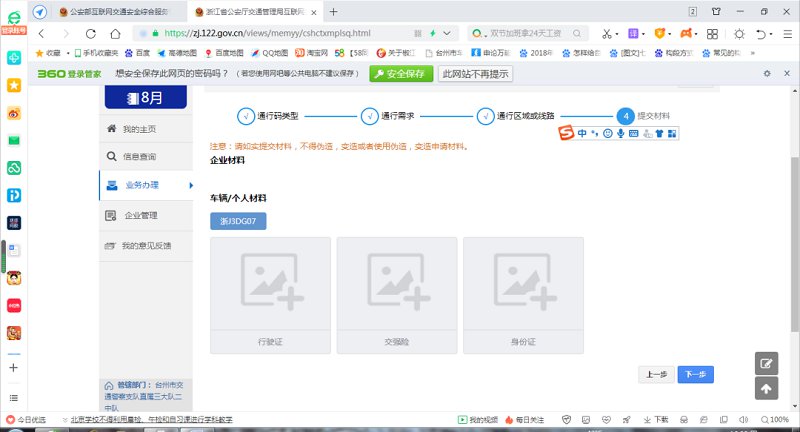Viewport: 800px width, 432px height.
Task: Open 我的主页 in the left menu
Action: coord(139,130)
